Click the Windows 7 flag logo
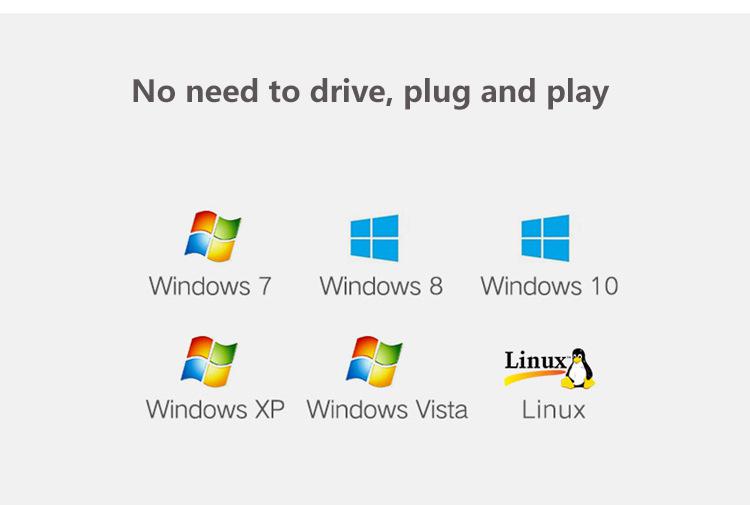750x505 pixels. pyautogui.click(x=213, y=236)
